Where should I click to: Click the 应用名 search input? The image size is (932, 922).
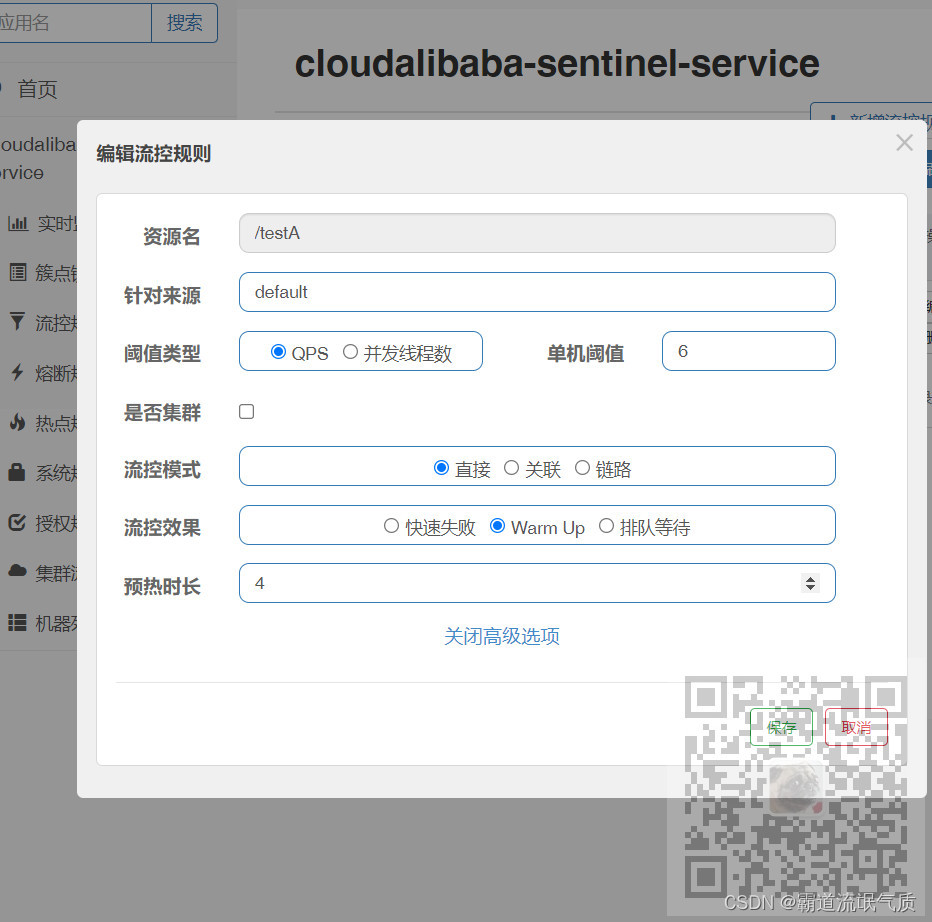tap(74, 23)
